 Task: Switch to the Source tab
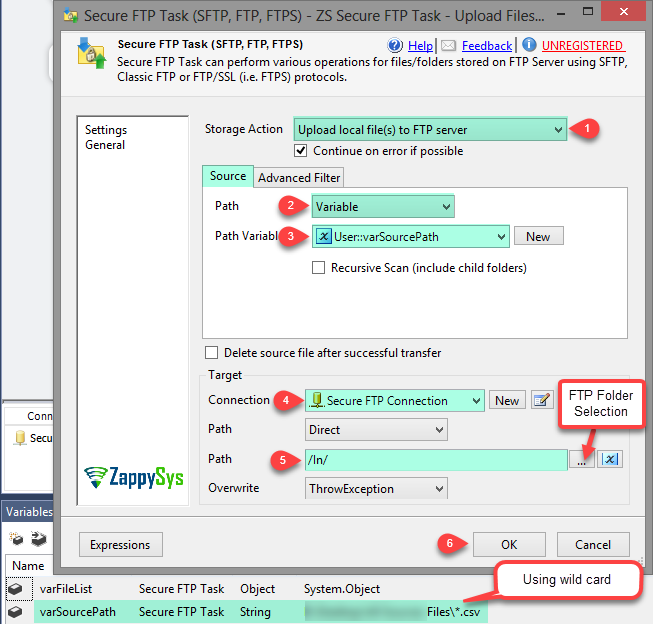tap(228, 176)
